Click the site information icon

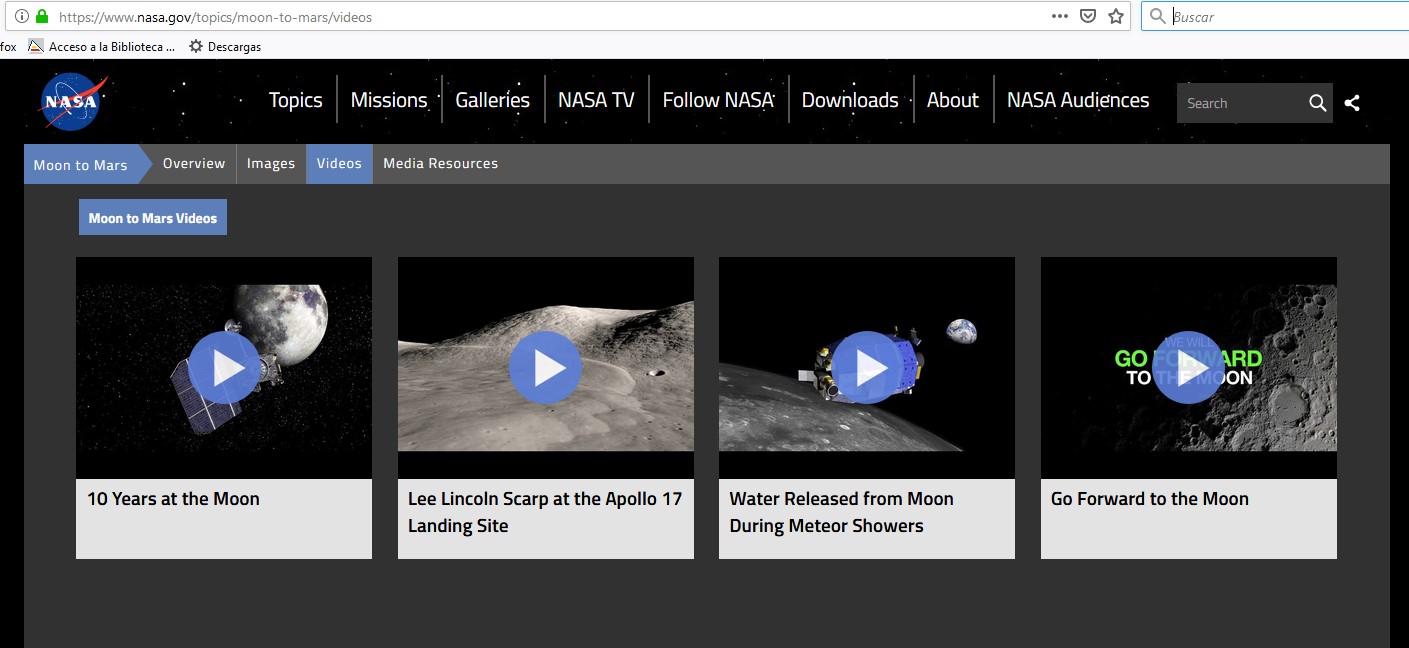click(x=22, y=17)
